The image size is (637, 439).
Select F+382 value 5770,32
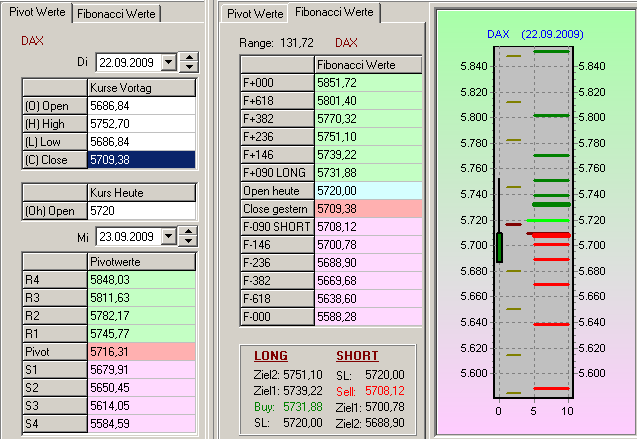(368, 119)
